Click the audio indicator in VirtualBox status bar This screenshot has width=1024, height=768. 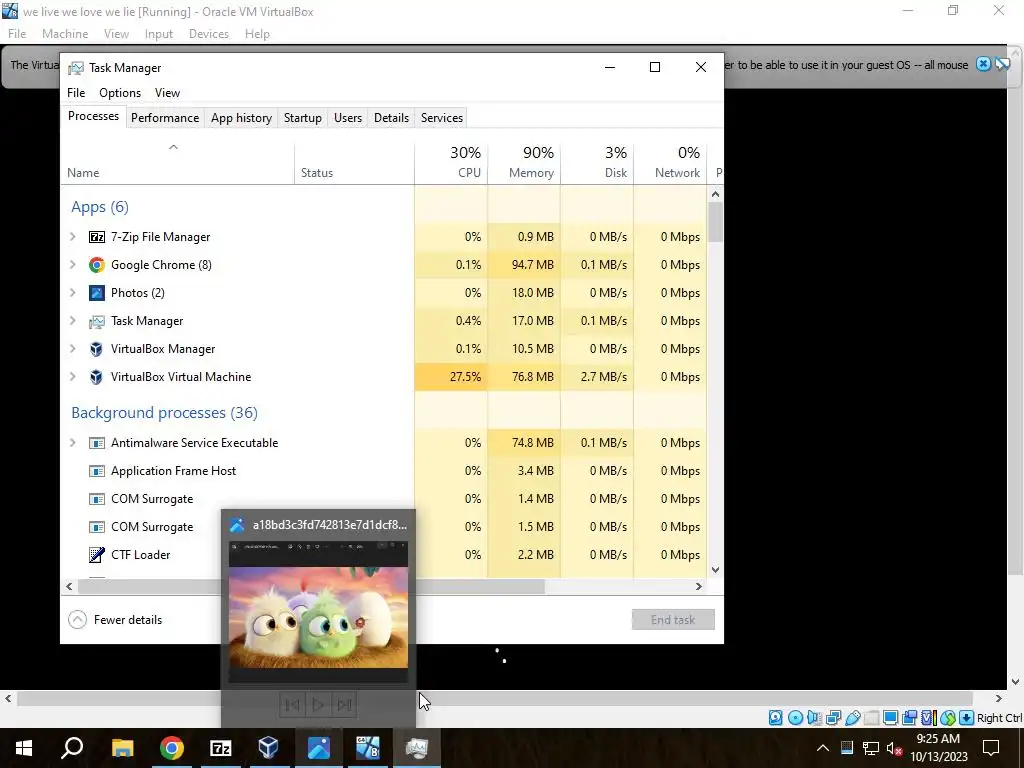click(x=814, y=718)
